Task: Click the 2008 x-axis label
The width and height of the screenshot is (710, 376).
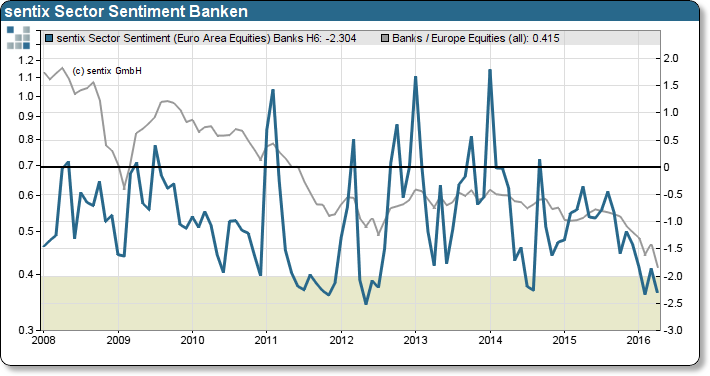Action: click(44, 340)
